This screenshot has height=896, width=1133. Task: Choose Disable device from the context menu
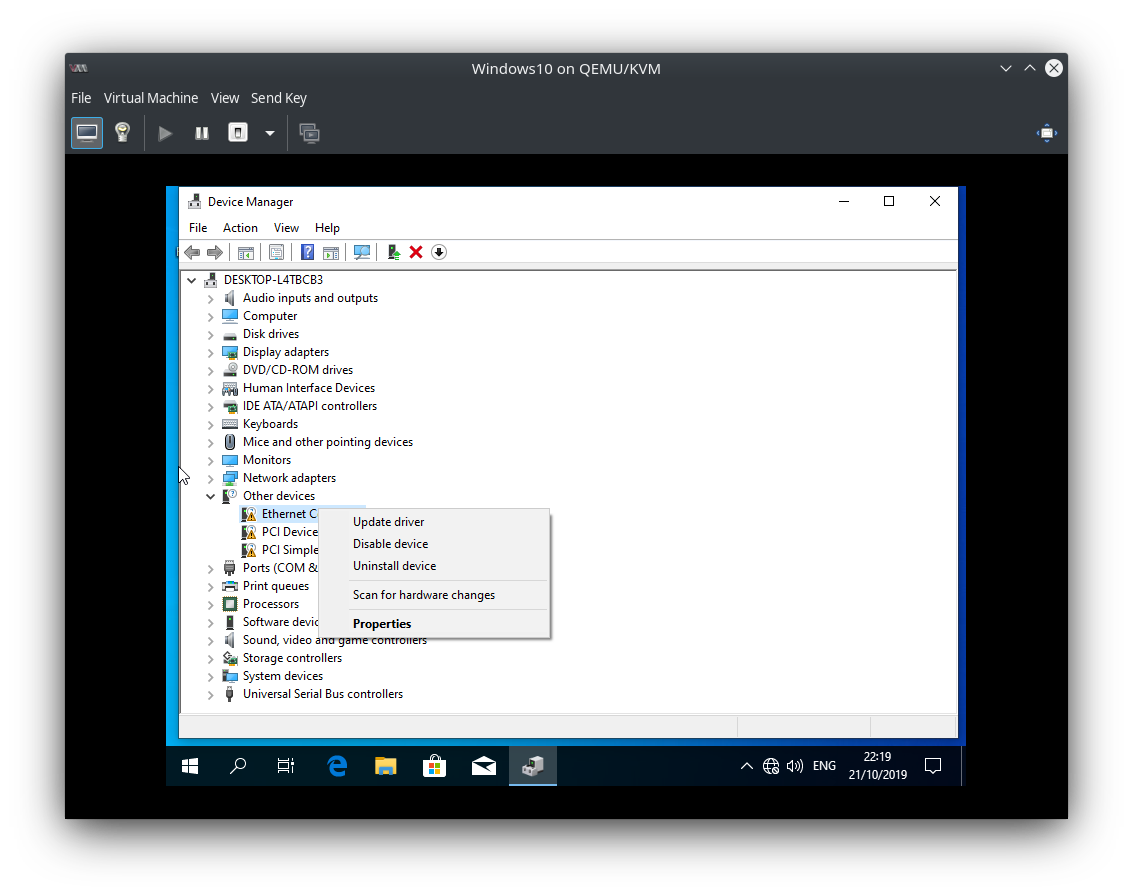434,544
